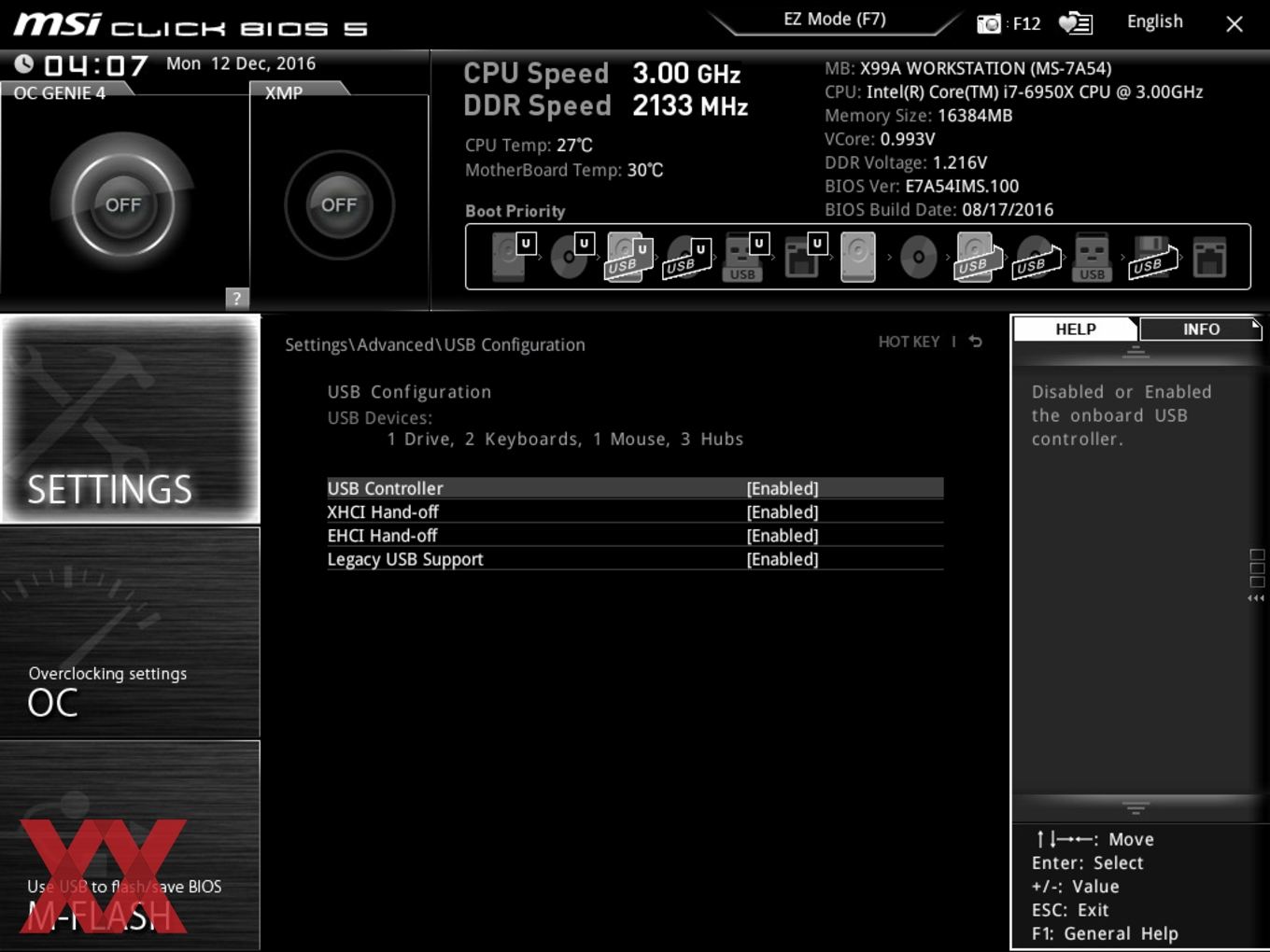Image resolution: width=1270 pixels, height=952 pixels.
Task: Select the UEFI network boot device icon
Action: (804, 257)
